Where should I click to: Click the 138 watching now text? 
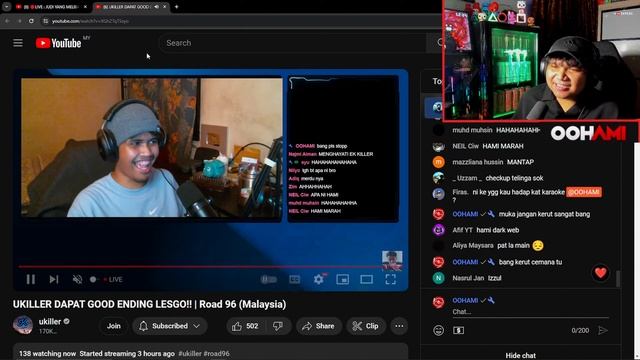click(x=47, y=353)
